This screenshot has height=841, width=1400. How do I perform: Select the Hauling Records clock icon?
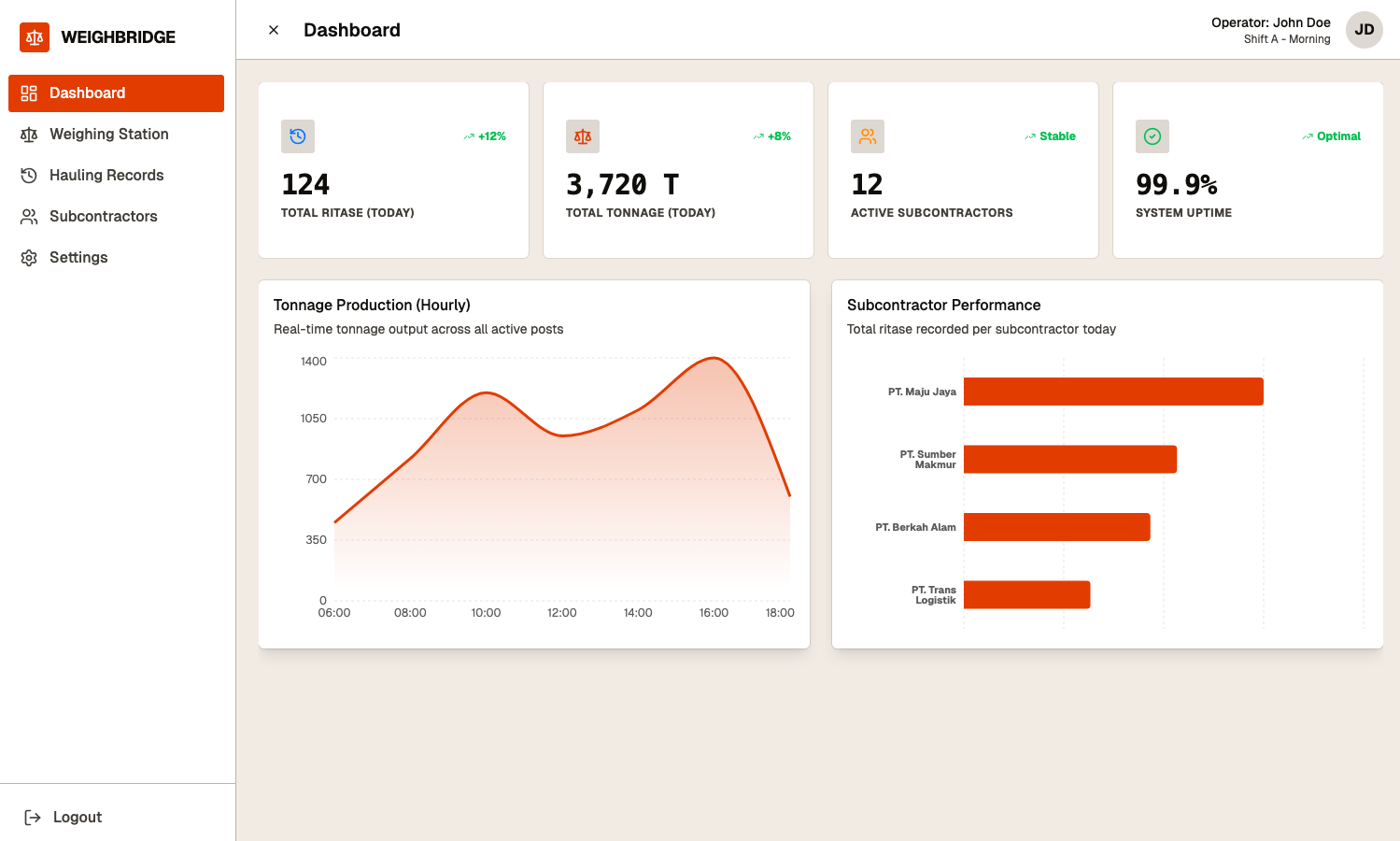[x=28, y=175]
